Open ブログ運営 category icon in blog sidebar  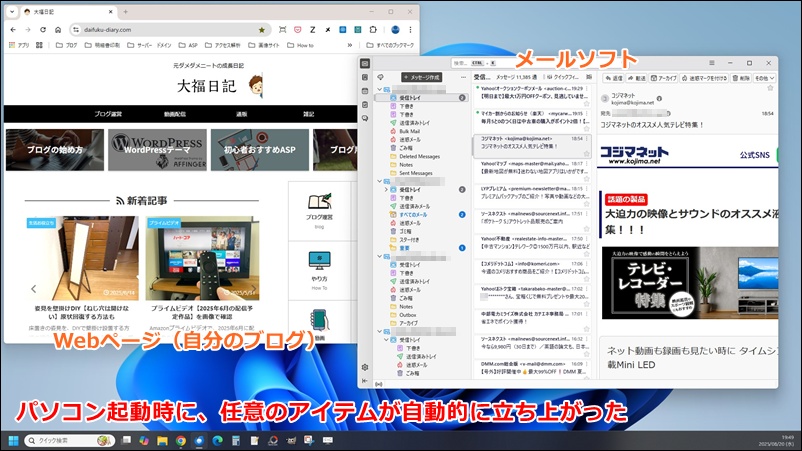point(319,202)
